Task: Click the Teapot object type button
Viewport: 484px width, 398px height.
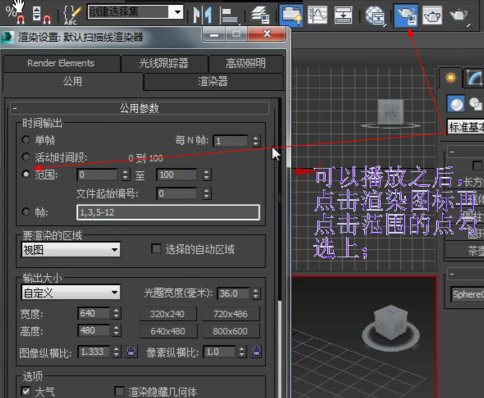Action: (465, 251)
